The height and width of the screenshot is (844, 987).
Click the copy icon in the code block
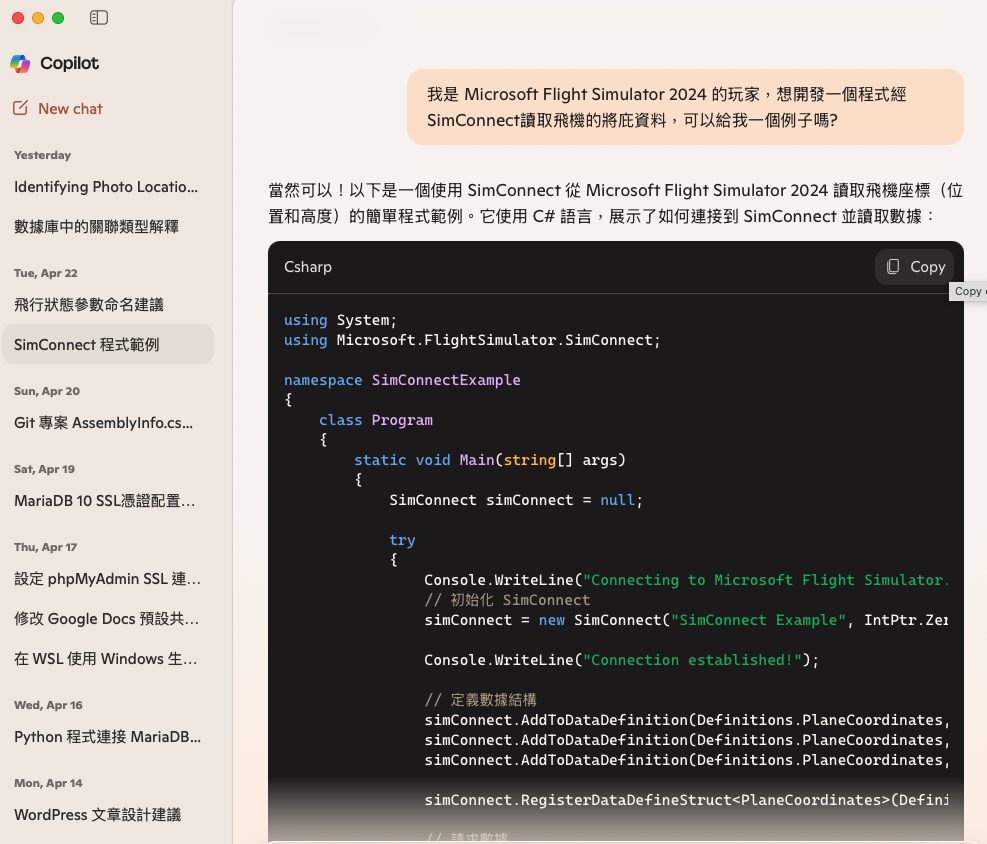pyautogui.click(x=893, y=267)
